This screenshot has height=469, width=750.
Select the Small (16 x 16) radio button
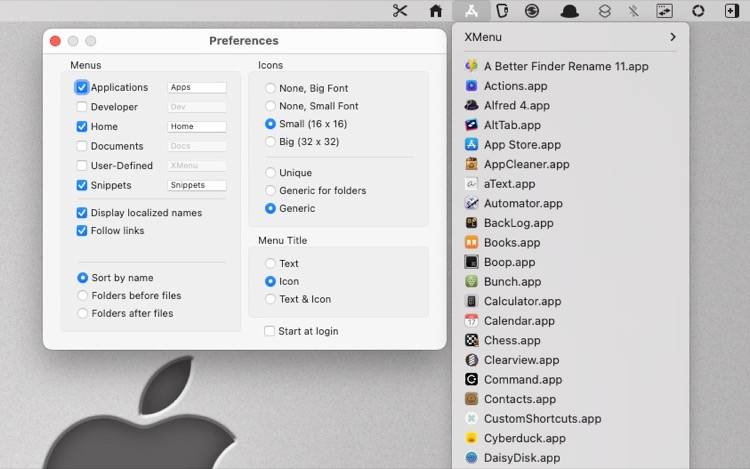270,124
